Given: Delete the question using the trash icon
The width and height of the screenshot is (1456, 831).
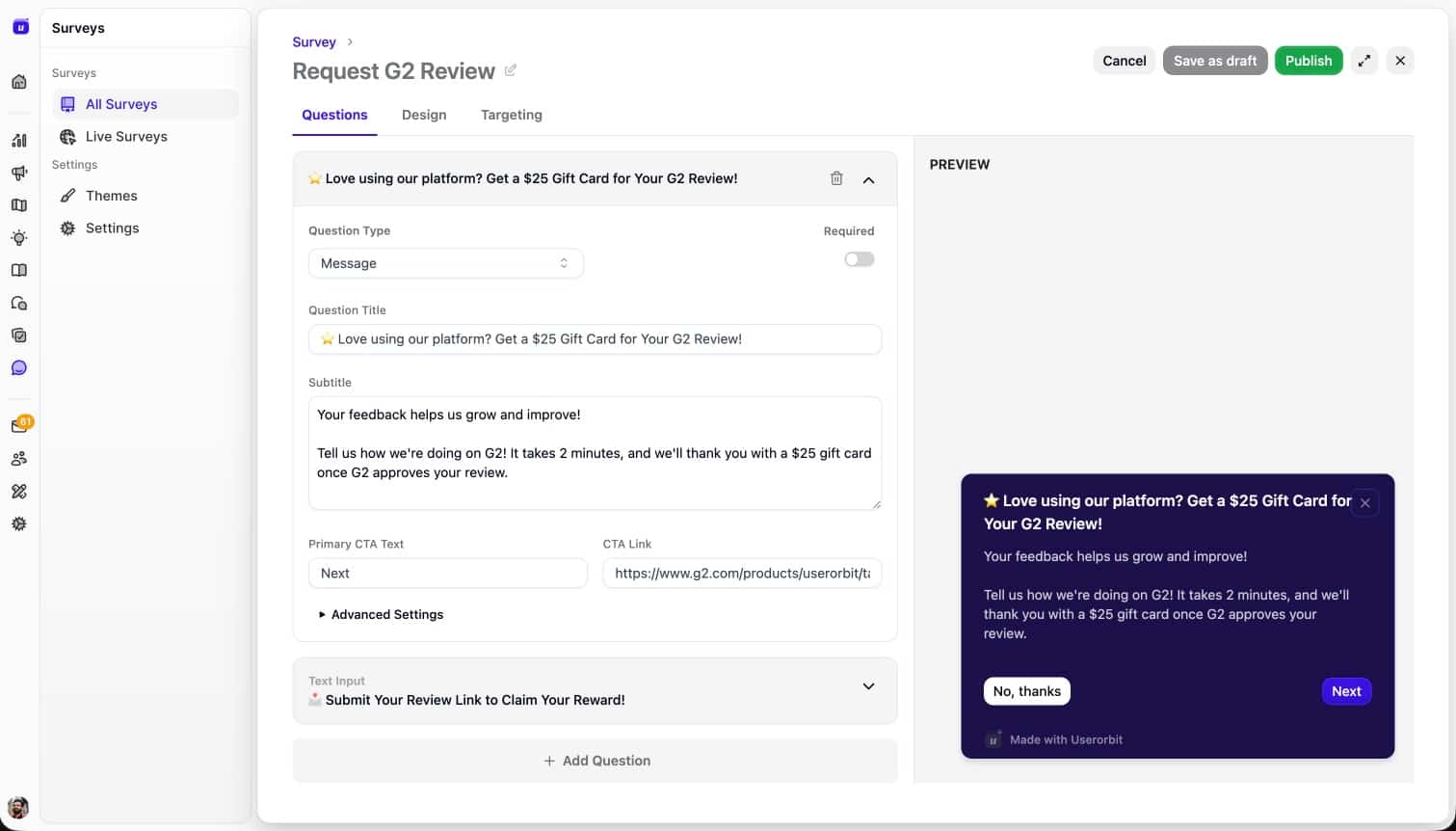Looking at the screenshot, I should tap(836, 178).
